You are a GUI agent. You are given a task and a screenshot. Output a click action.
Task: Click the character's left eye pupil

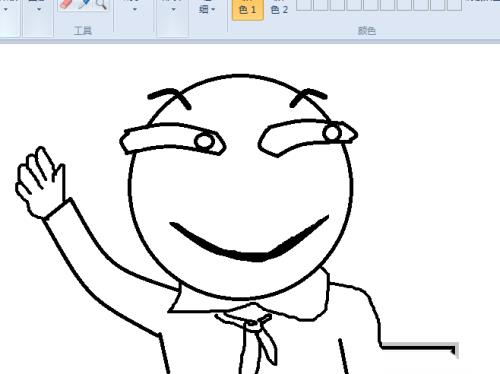(205, 141)
